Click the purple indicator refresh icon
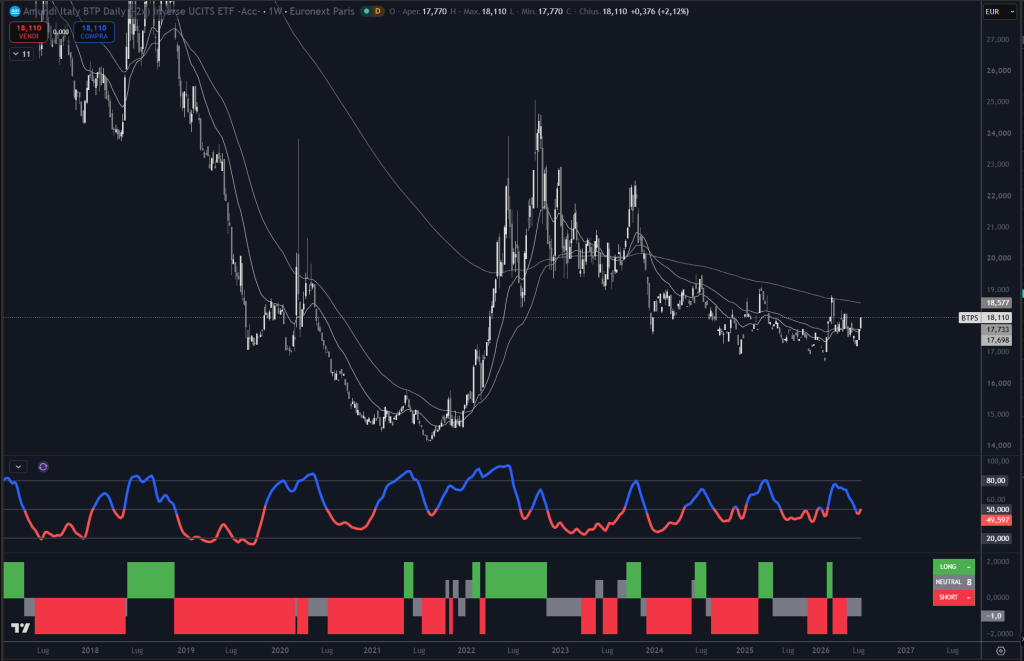1024x661 pixels. 43,466
